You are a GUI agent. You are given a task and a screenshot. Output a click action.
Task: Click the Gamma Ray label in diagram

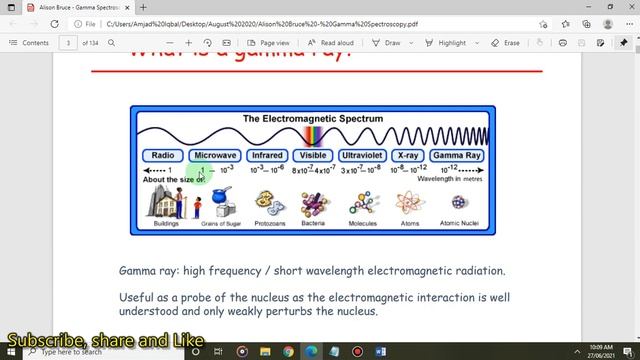pos(457,156)
